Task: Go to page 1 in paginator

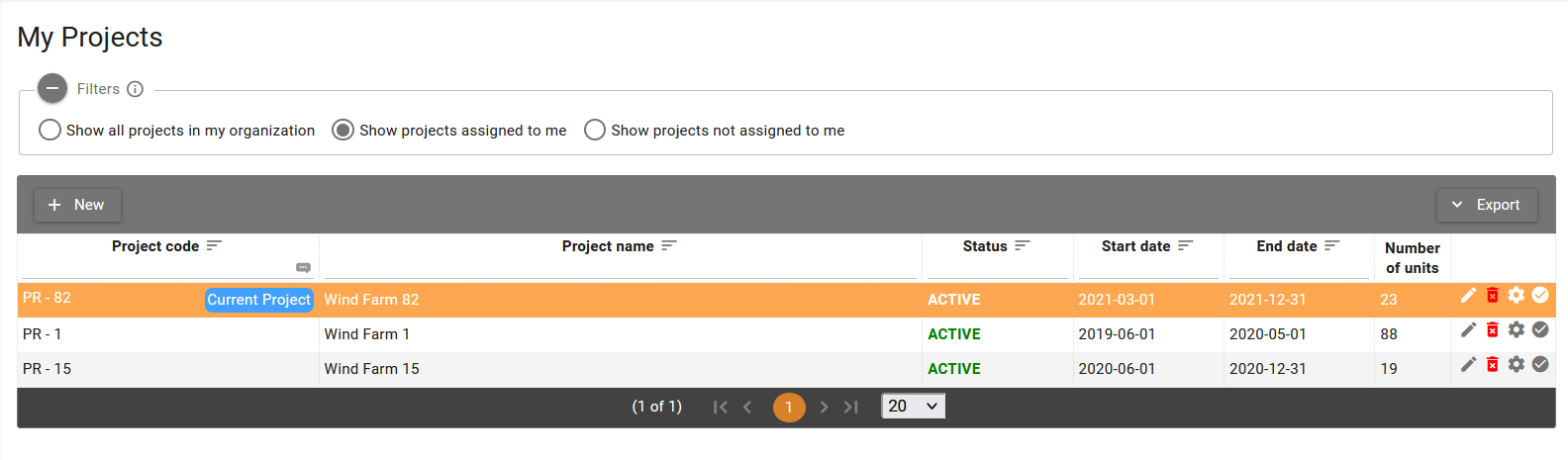Action: [789, 407]
